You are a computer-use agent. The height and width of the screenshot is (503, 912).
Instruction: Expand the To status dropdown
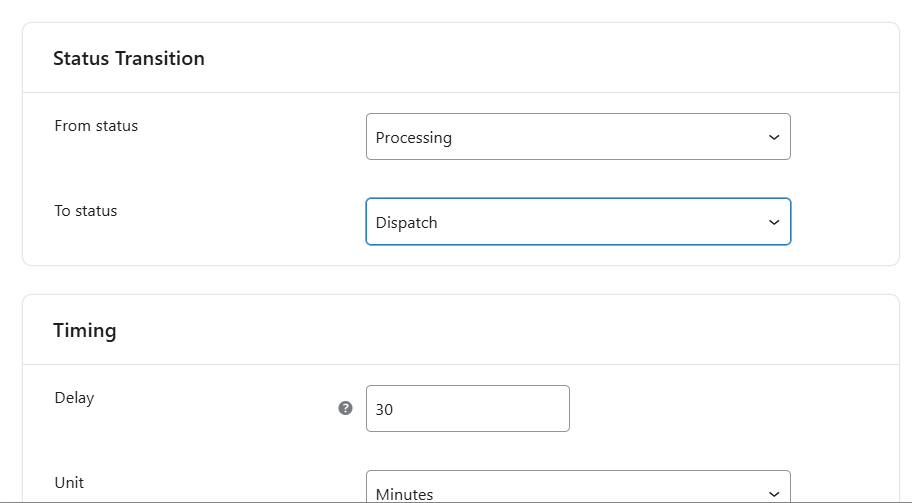tap(578, 222)
